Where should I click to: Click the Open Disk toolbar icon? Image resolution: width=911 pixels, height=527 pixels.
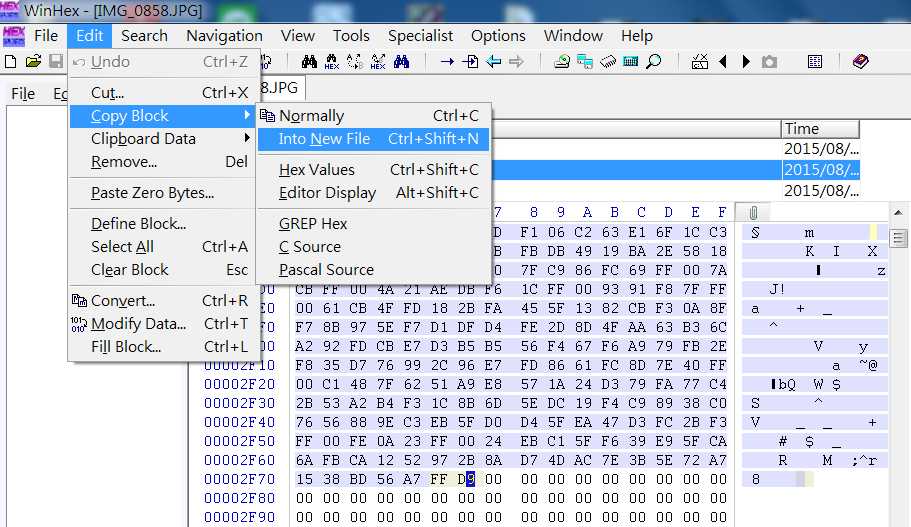click(561, 61)
